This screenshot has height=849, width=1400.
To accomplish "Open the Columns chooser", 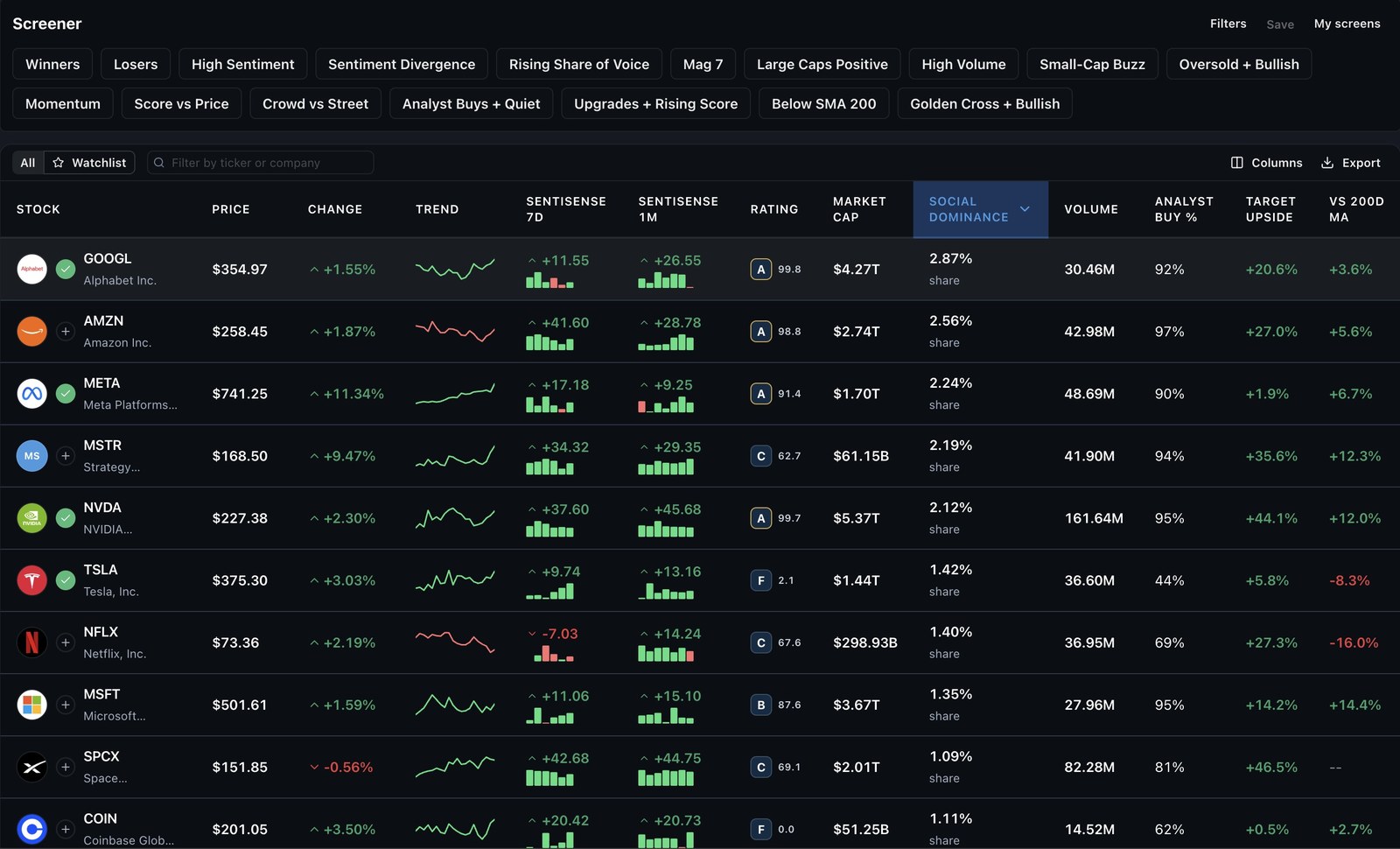I will pos(1266,163).
